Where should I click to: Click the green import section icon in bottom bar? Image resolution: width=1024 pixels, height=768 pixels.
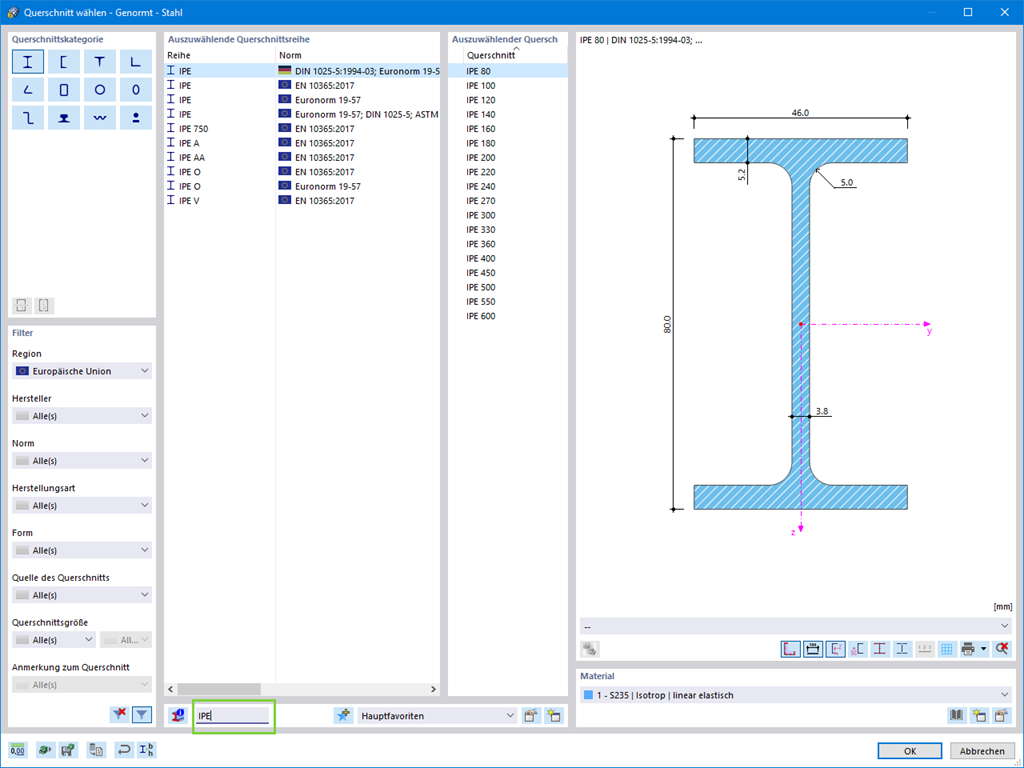click(44, 750)
